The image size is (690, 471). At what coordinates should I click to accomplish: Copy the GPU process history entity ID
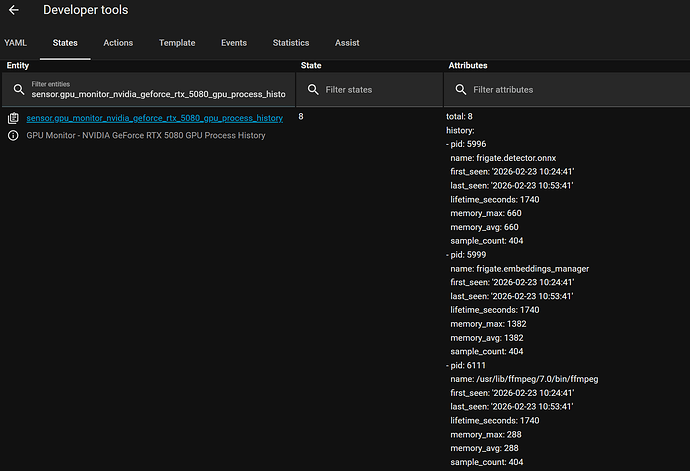point(13,118)
